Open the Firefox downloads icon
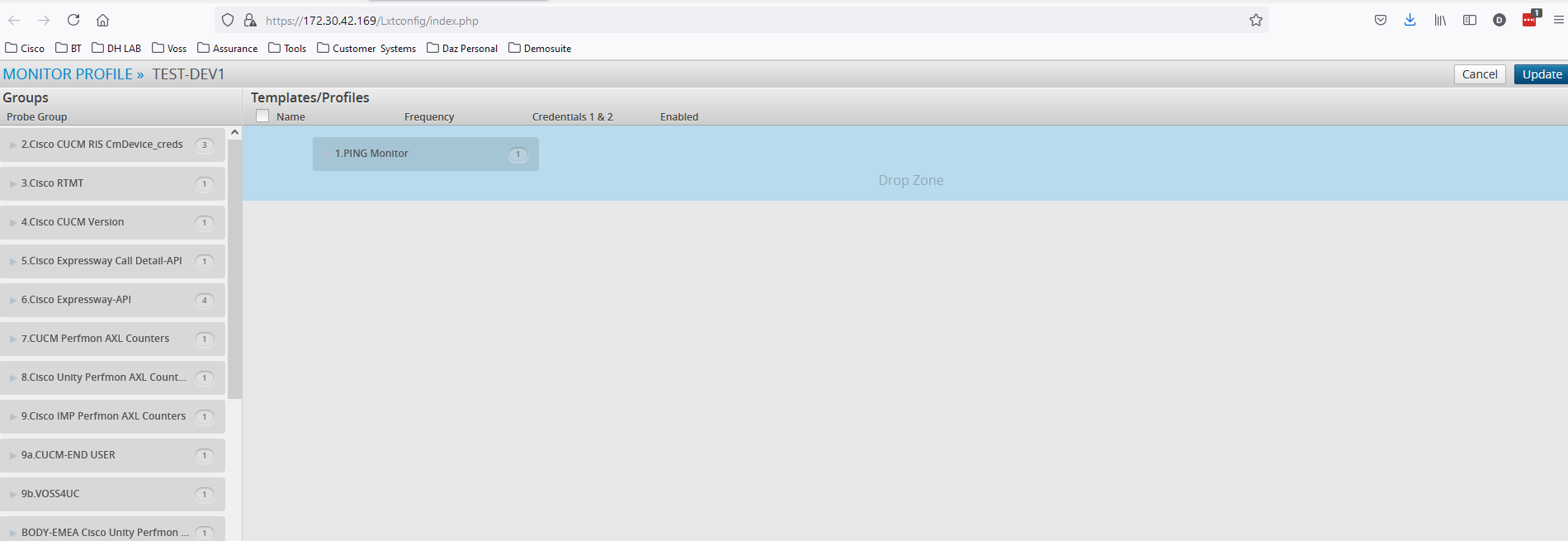The width and height of the screenshot is (1568, 541). (x=1410, y=20)
